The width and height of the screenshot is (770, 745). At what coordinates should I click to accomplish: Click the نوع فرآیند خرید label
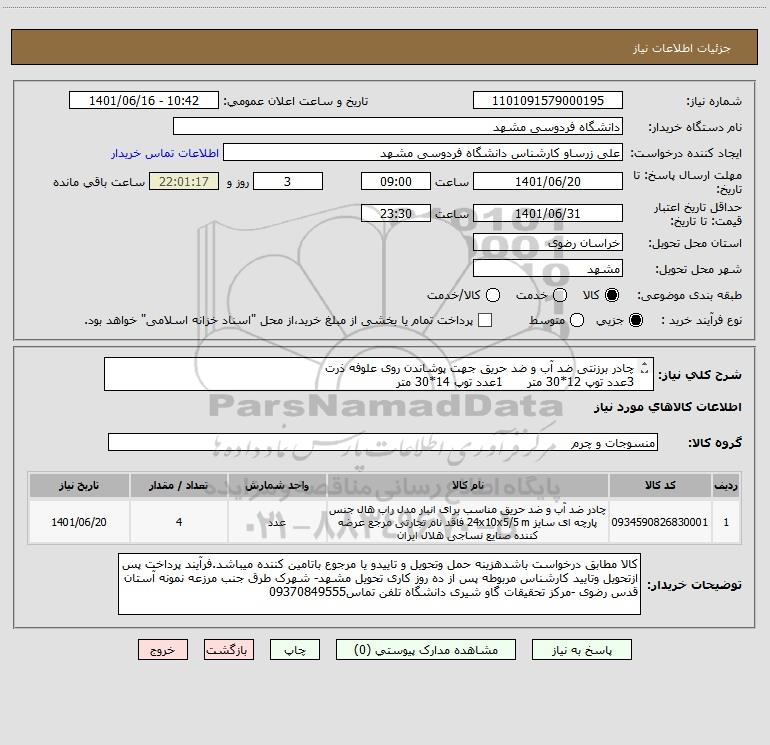tap(701, 320)
